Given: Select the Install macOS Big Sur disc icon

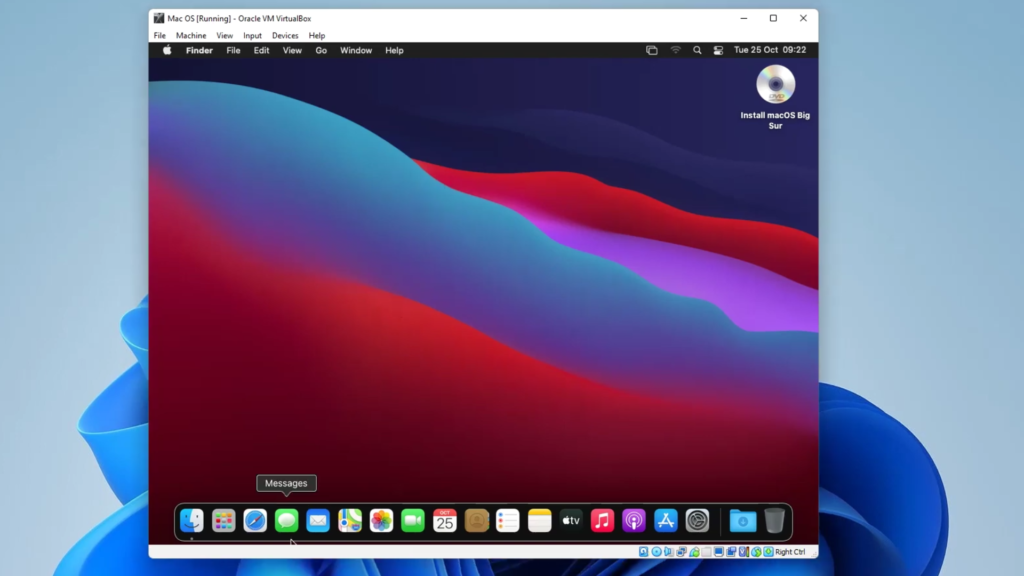Looking at the screenshot, I should click(x=775, y=84).
